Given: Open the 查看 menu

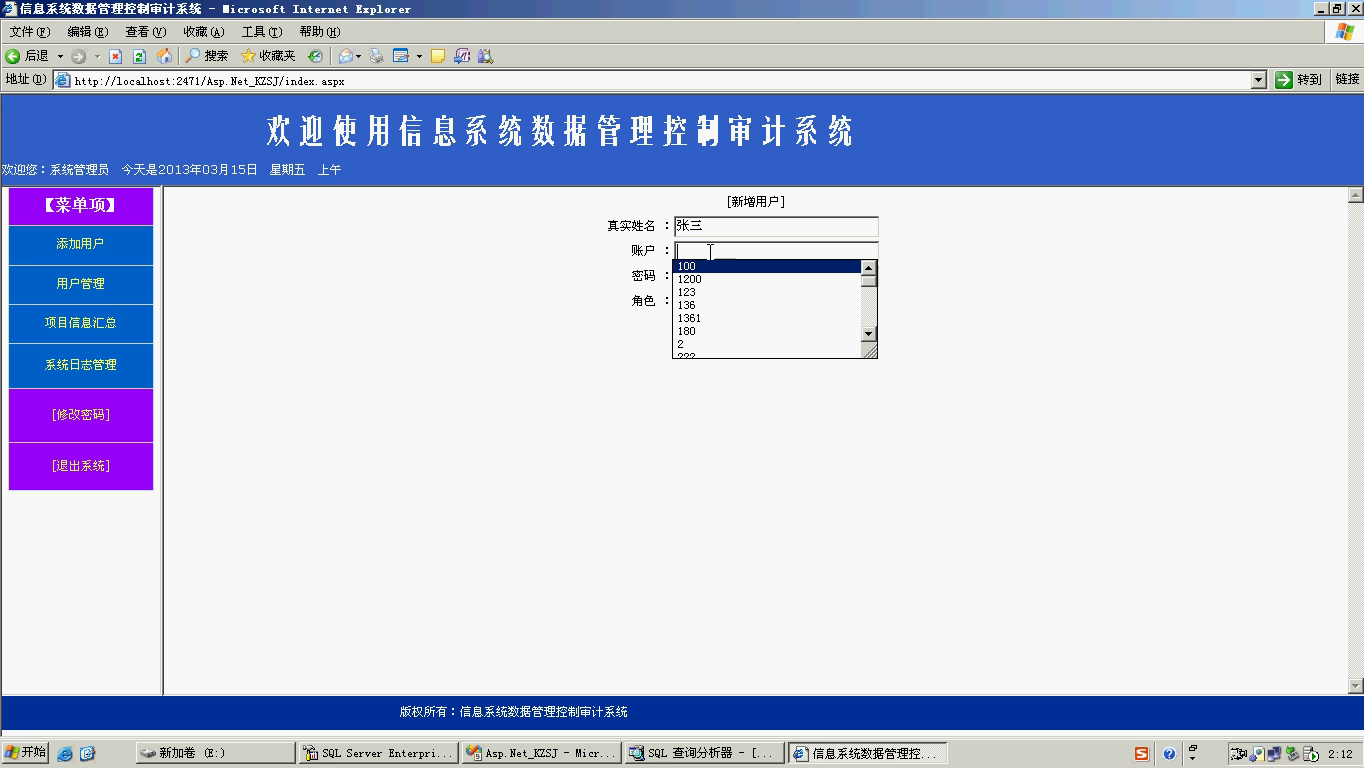Looking at the screenshot, I should pyautogui.click(x=146, y=32).
